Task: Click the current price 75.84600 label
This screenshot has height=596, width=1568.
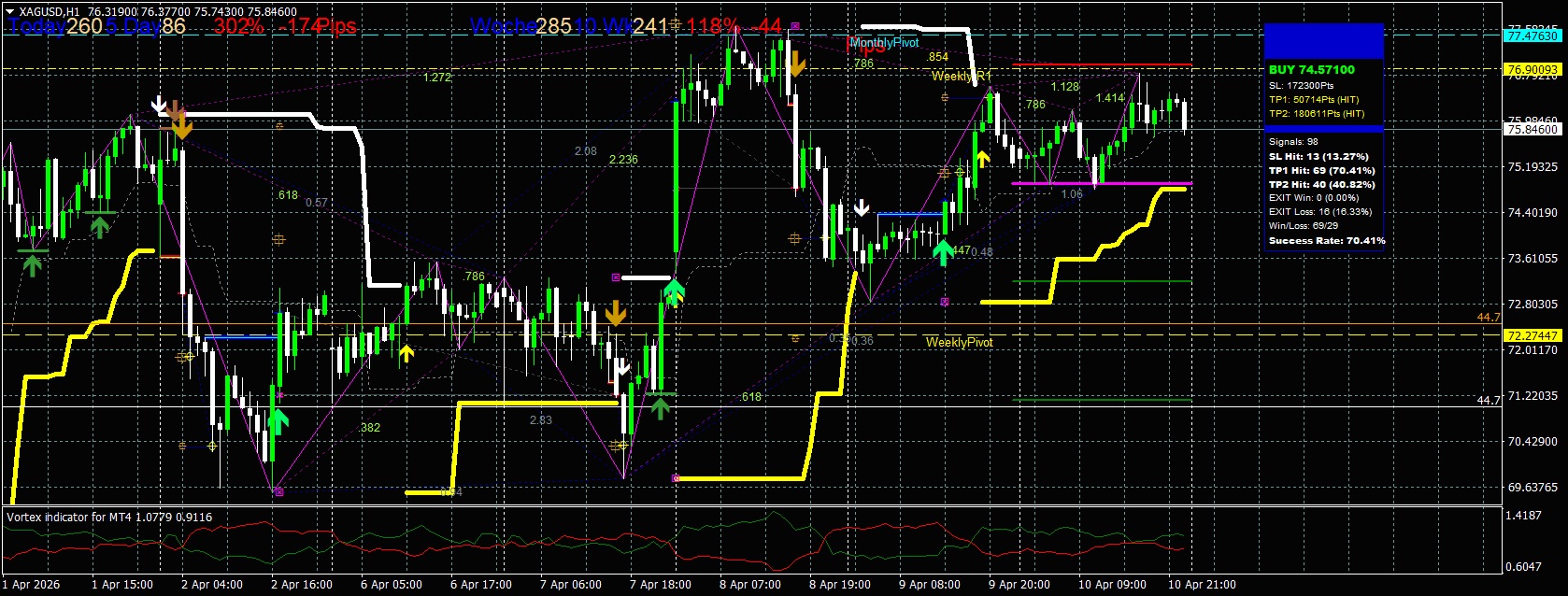Action: [1532, 130]
